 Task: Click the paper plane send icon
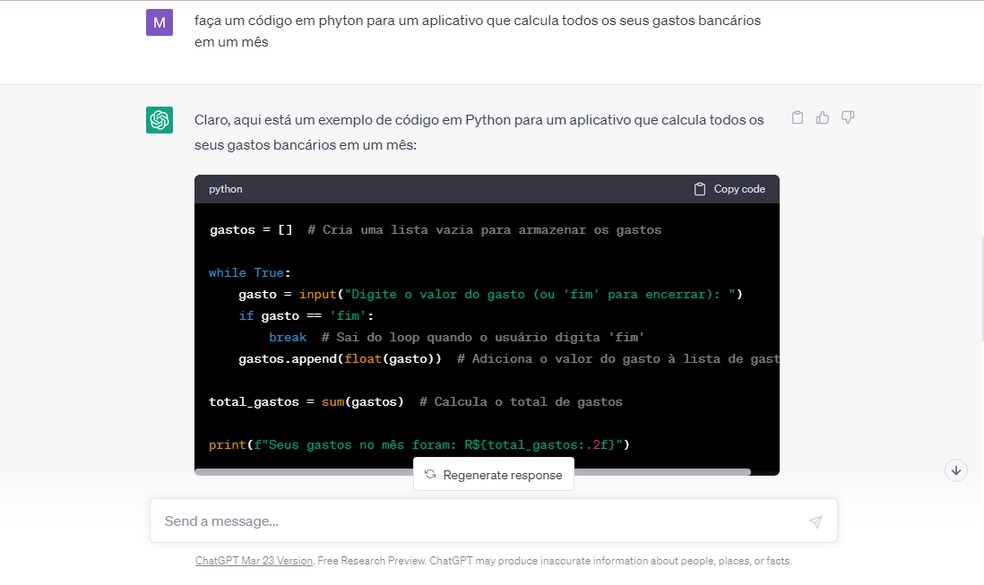[815, 521]
